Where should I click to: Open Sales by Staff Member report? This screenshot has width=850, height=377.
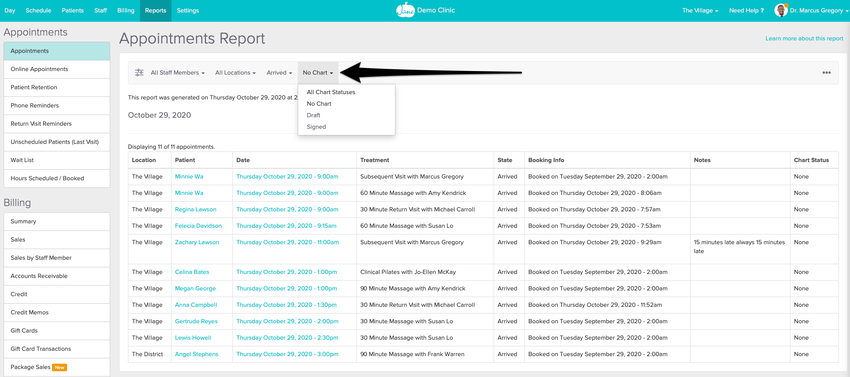click(x=56, y=258)
